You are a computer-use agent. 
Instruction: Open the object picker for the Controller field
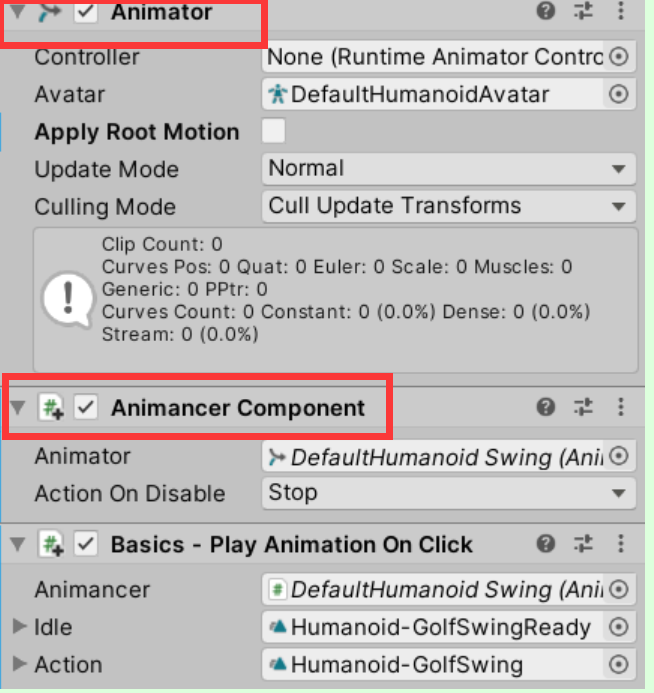click(619, 57)
